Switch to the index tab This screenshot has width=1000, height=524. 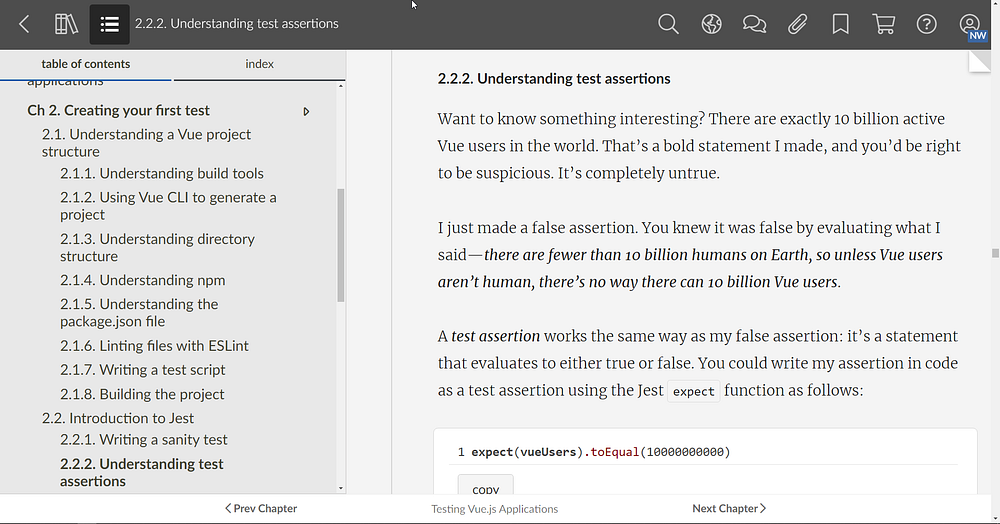(259, 64)
